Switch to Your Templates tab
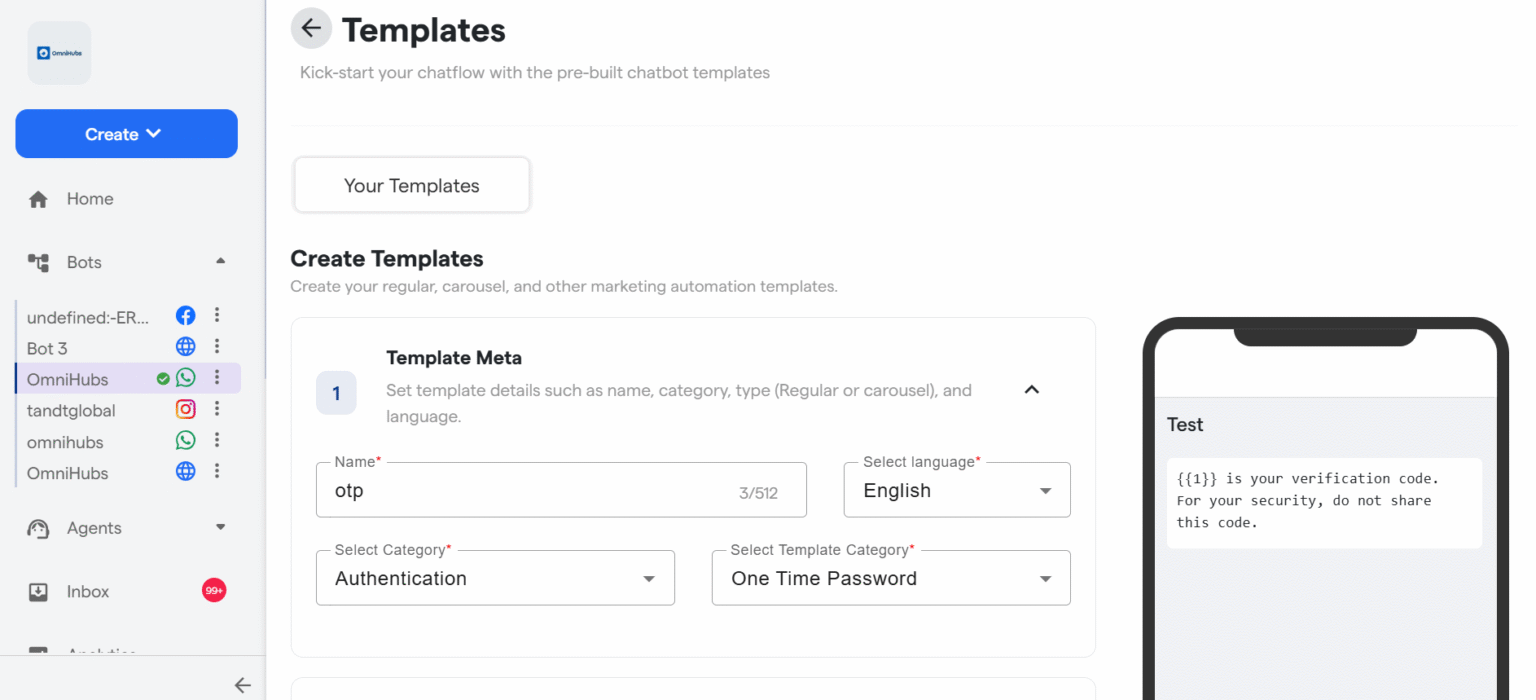This screenshot has height=700, width=1536. [x=411, y=186]
